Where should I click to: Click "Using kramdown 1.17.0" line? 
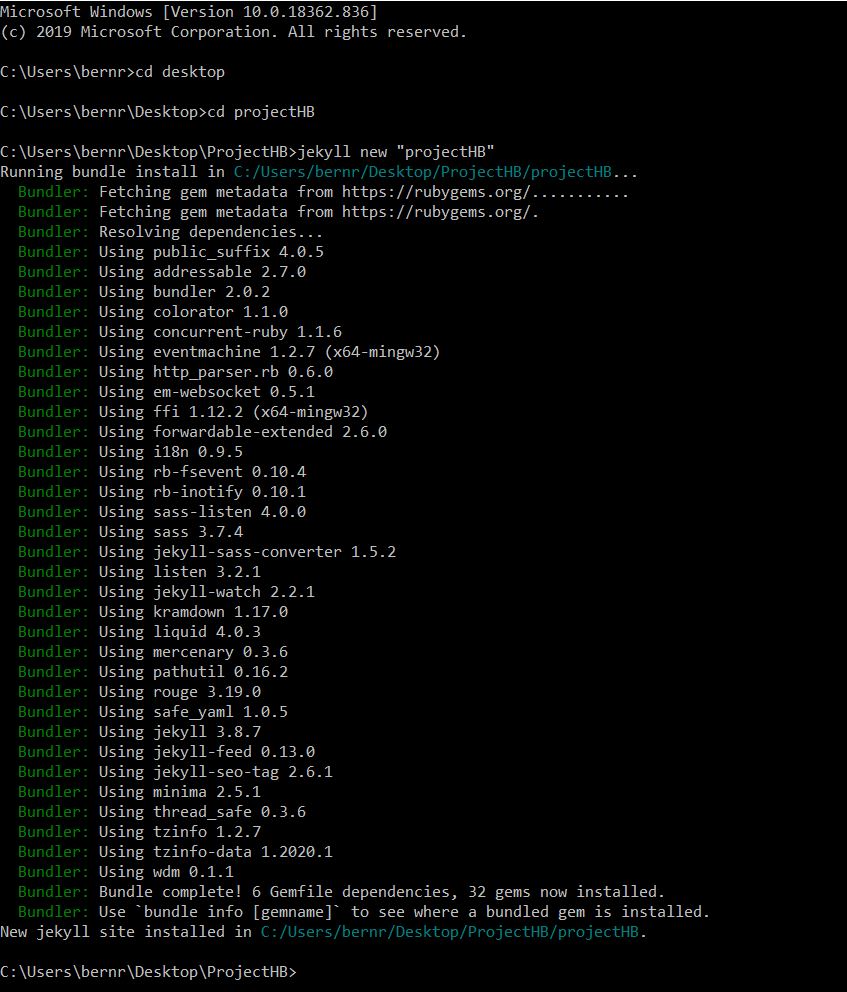click(153, 612)
